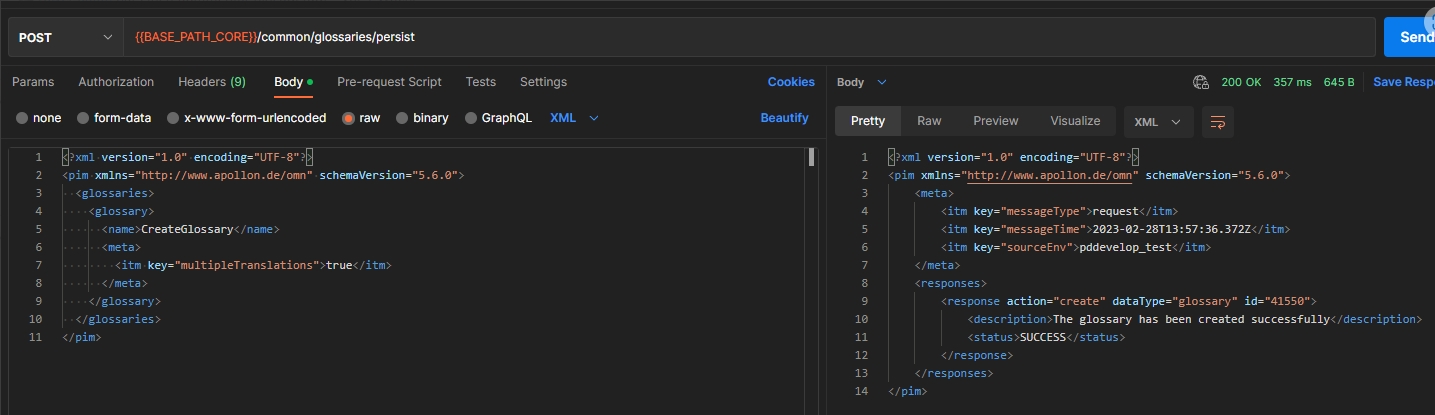The width and height of the screenshot is (1435, 415).
Task: Open the Cookies link
Action: (791, 82)
